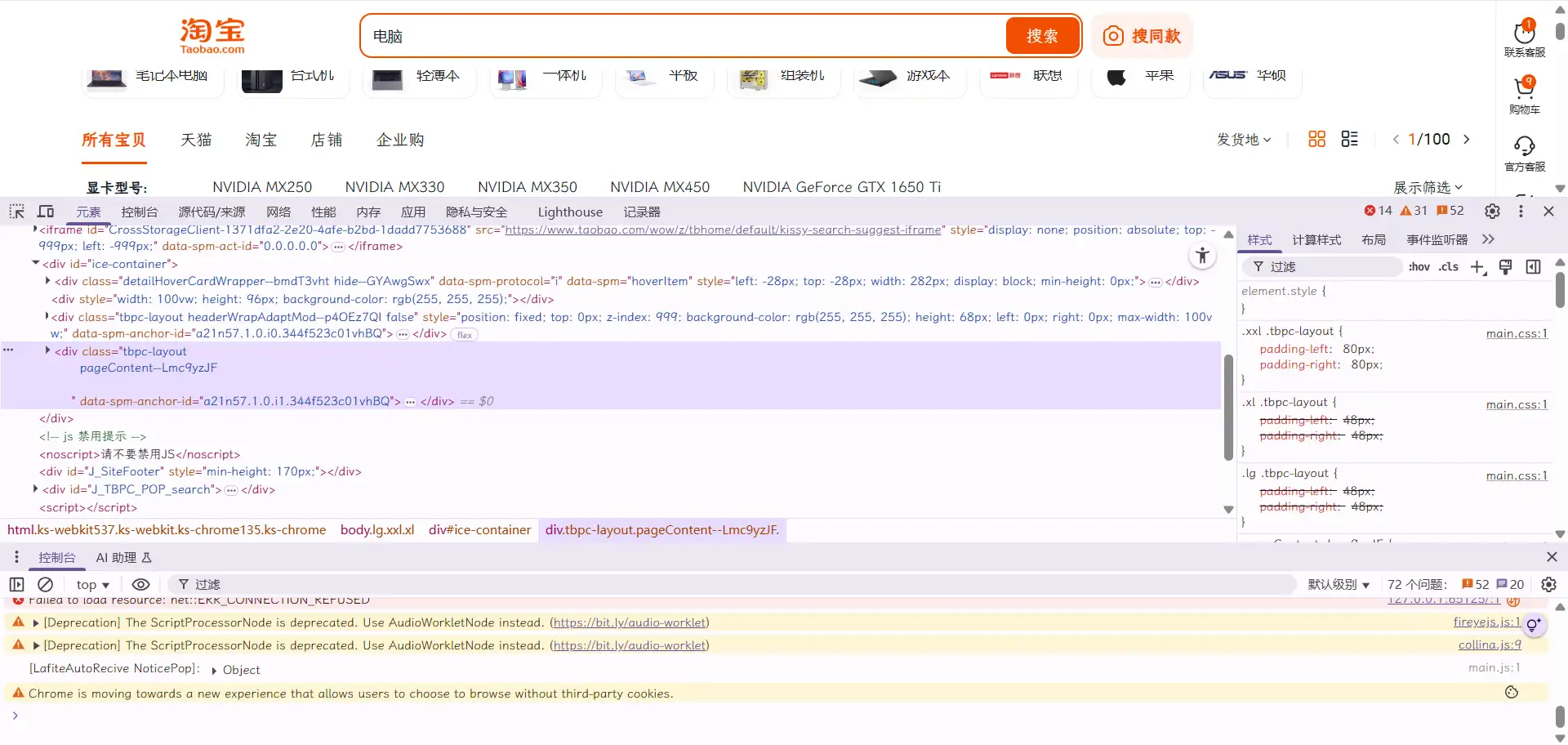
Task: Click the accessibility floating icon in Elements
Action: point(1202,256)
